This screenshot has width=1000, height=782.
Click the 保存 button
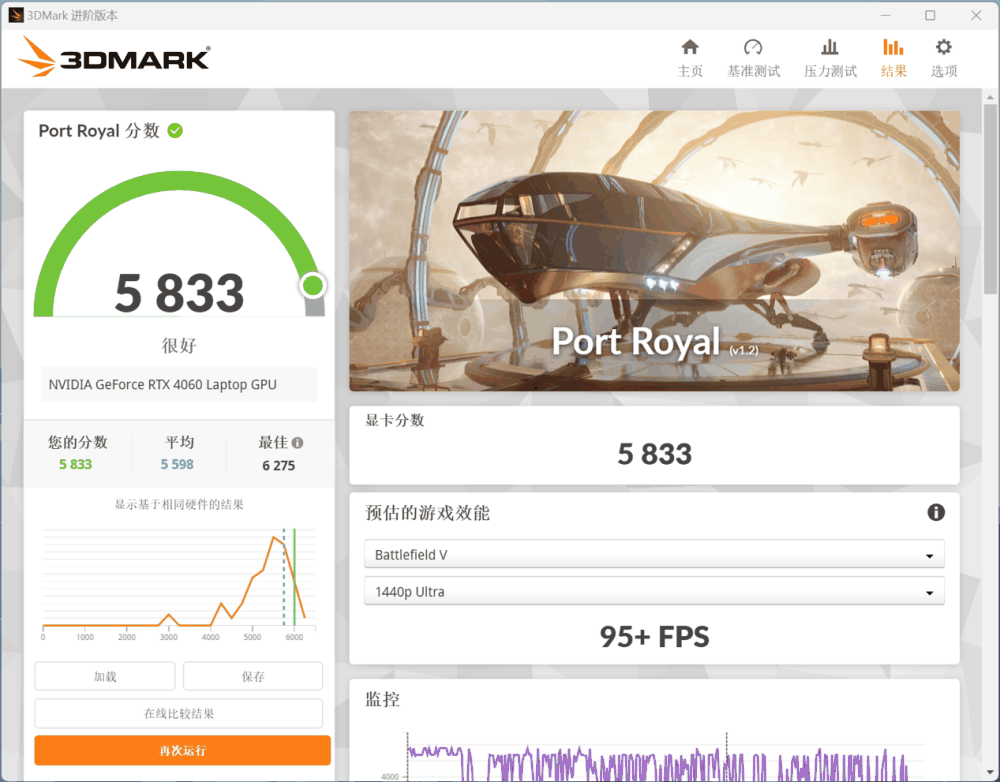point(253,676)
